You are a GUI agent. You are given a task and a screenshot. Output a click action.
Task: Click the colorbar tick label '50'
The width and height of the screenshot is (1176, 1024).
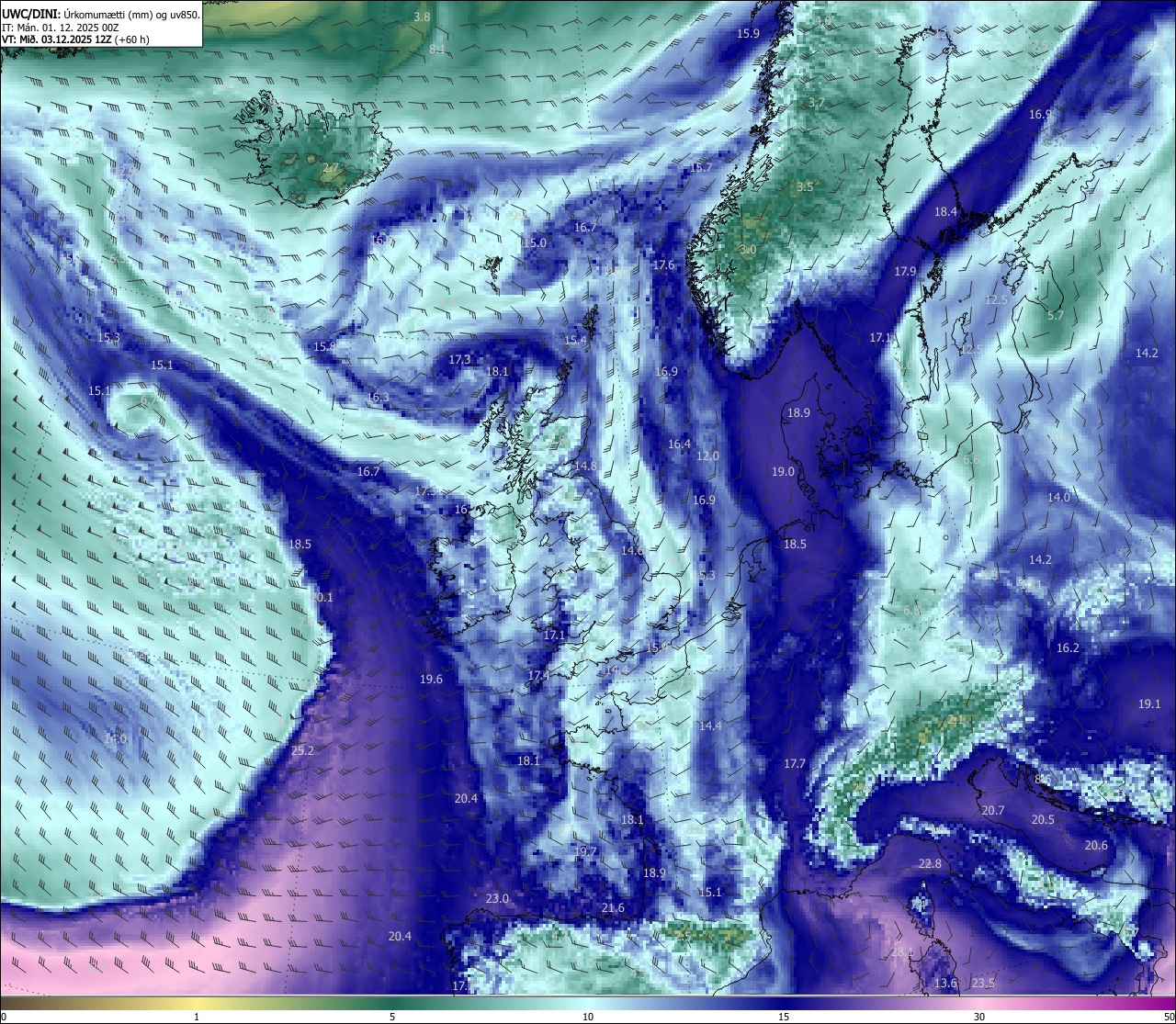click(1169, 1017)
